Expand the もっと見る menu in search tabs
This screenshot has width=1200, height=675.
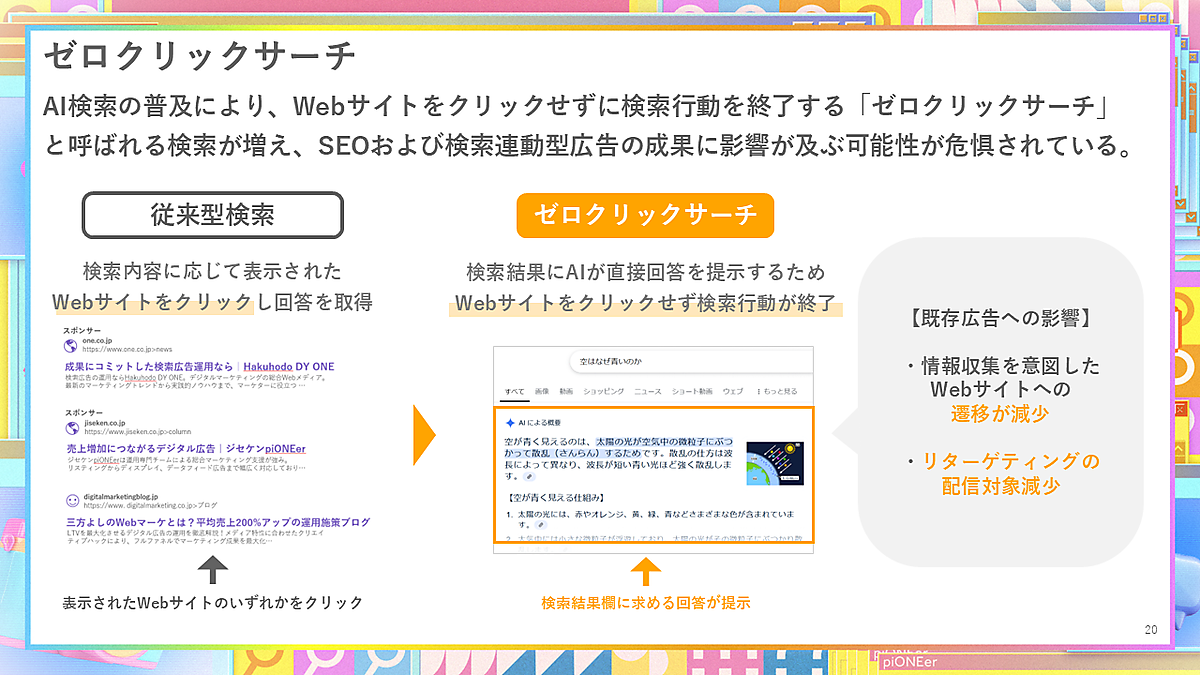(776, 391)
